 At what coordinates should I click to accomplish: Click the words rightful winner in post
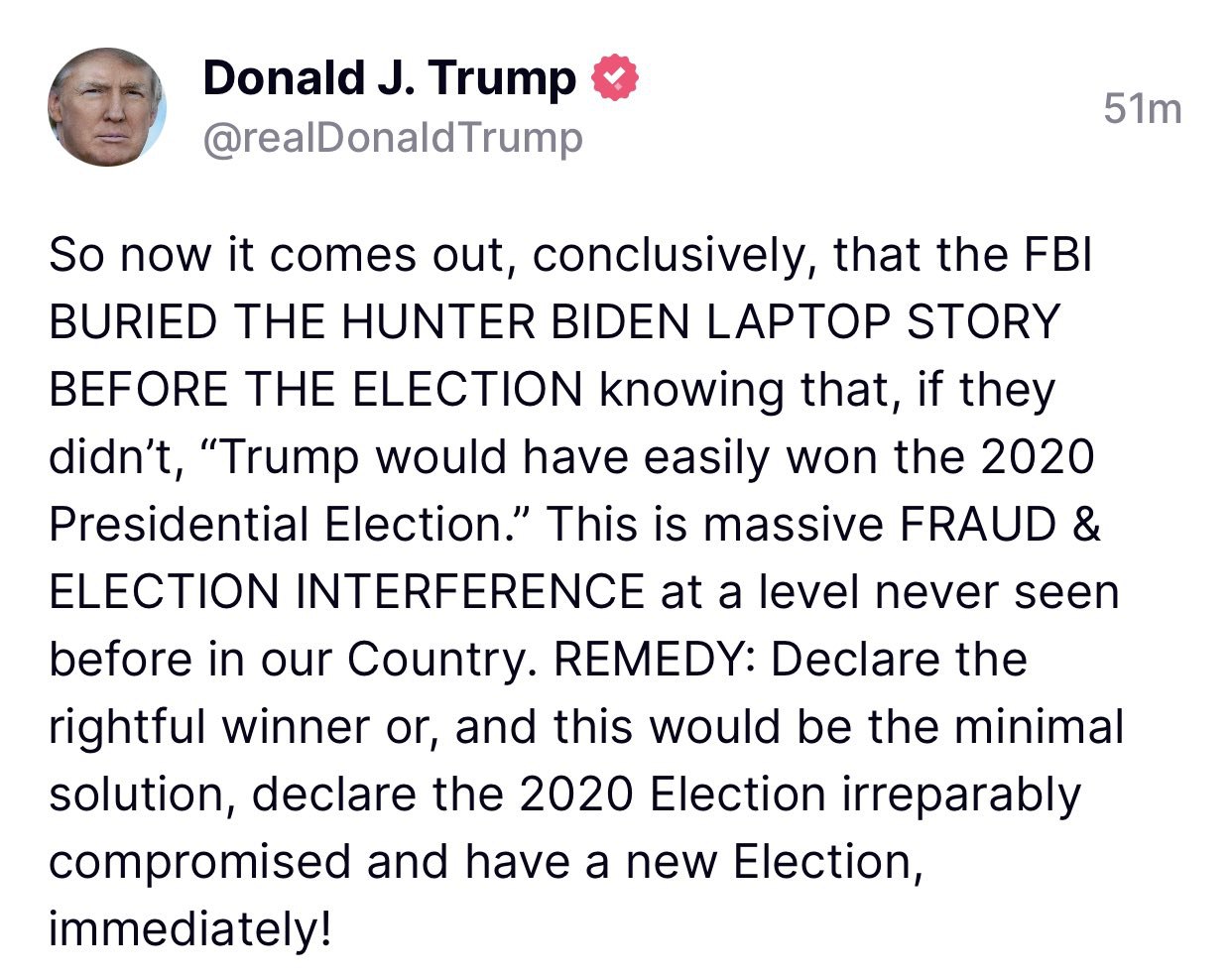(209, 727)
